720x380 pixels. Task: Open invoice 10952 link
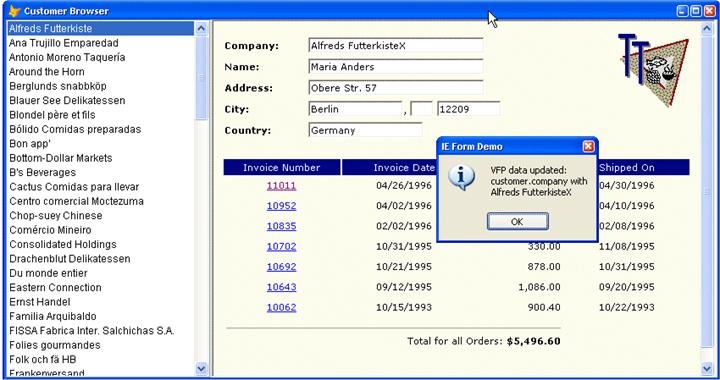[x=281, y=206]
